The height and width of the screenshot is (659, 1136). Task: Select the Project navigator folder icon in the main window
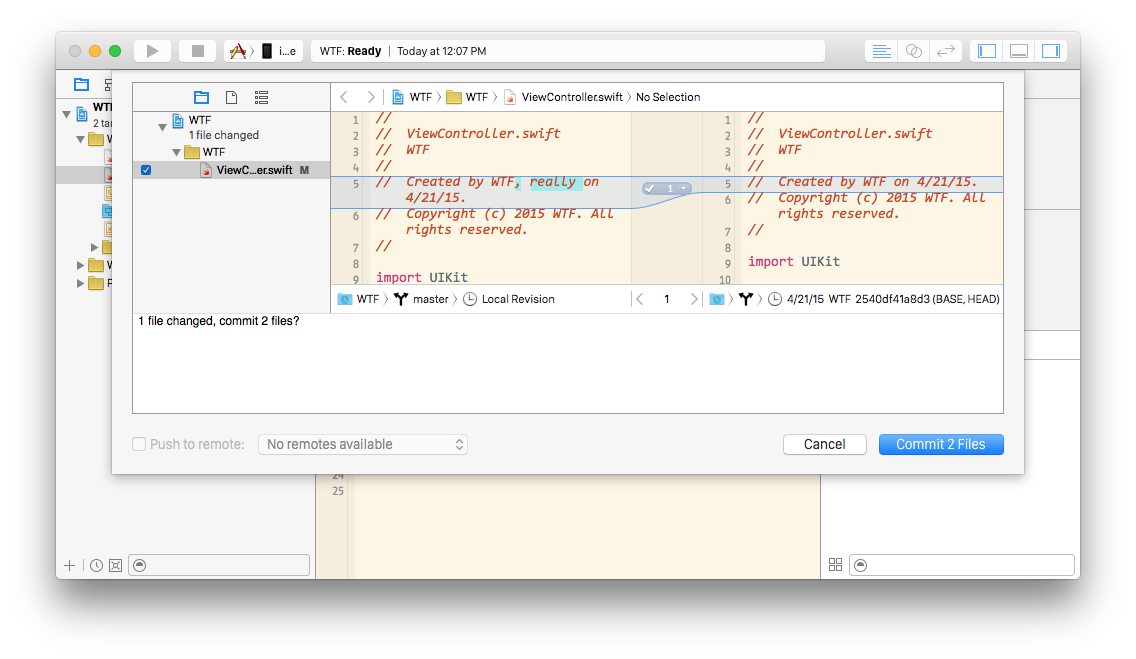coord(81,84)
